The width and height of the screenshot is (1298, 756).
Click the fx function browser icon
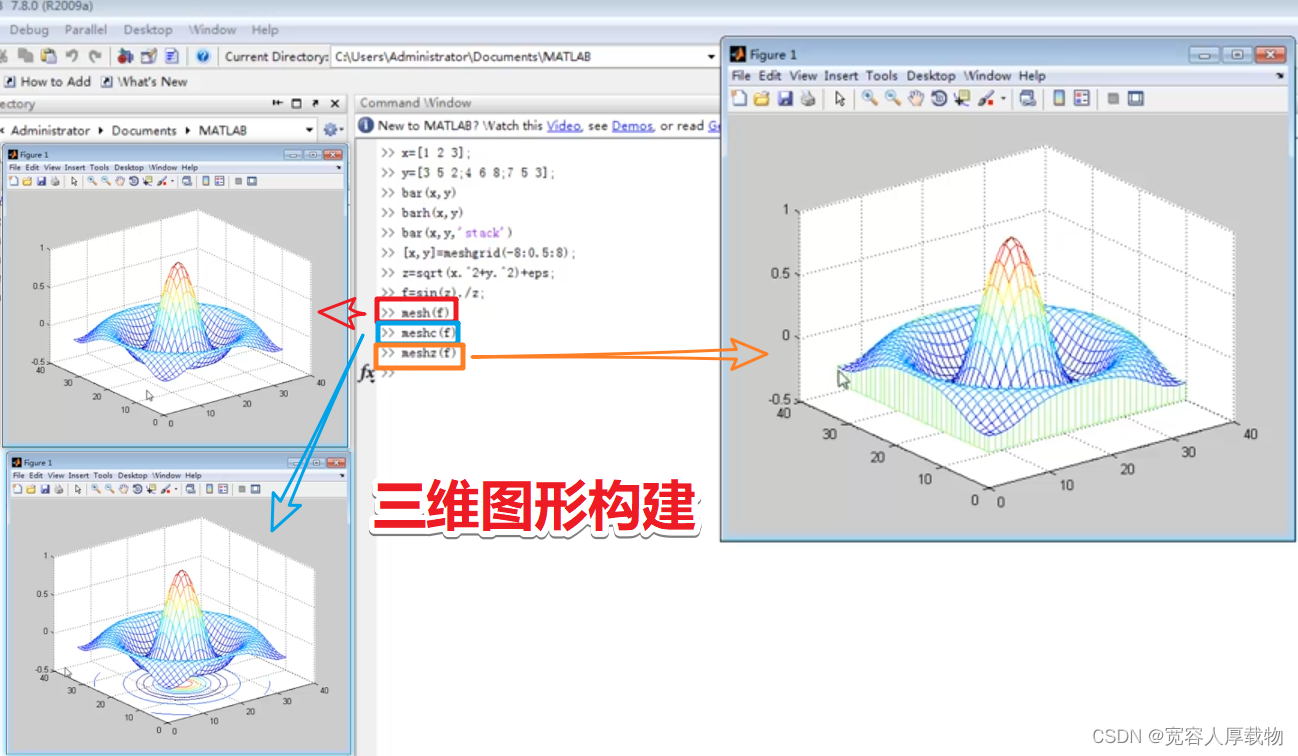point(366,372)
